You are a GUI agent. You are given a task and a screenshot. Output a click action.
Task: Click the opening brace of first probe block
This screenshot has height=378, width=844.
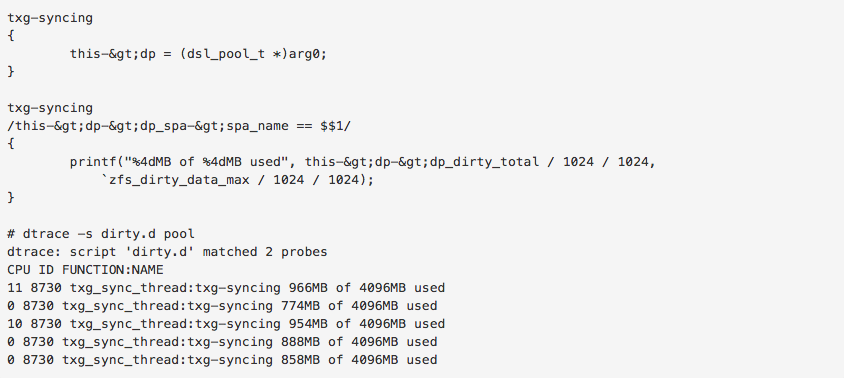(11, 36)
